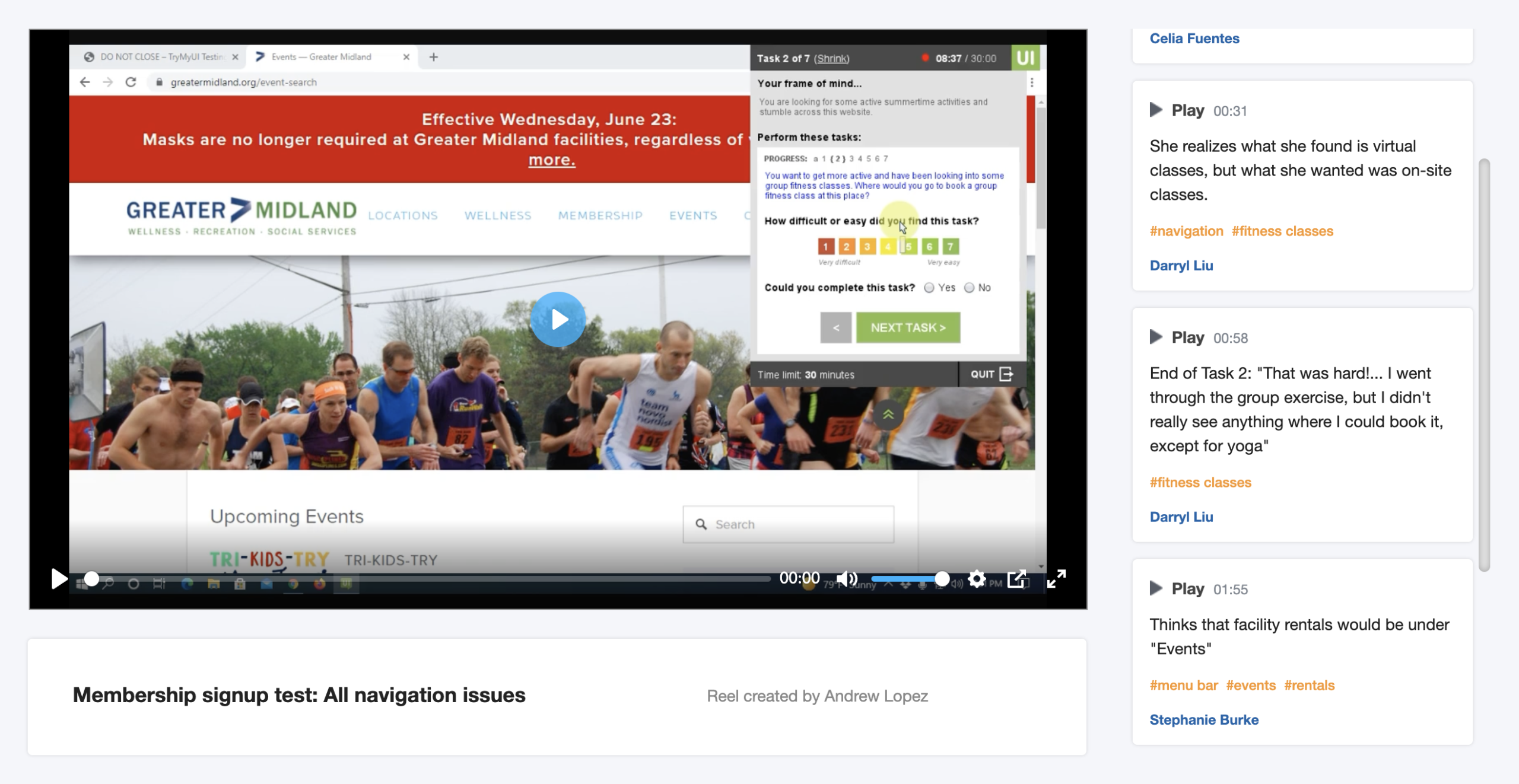Screen dimensions: 1519x784
Task: Open Celia Fuentes' name link
Action: pyautogui.click(x=1194, y=39)
